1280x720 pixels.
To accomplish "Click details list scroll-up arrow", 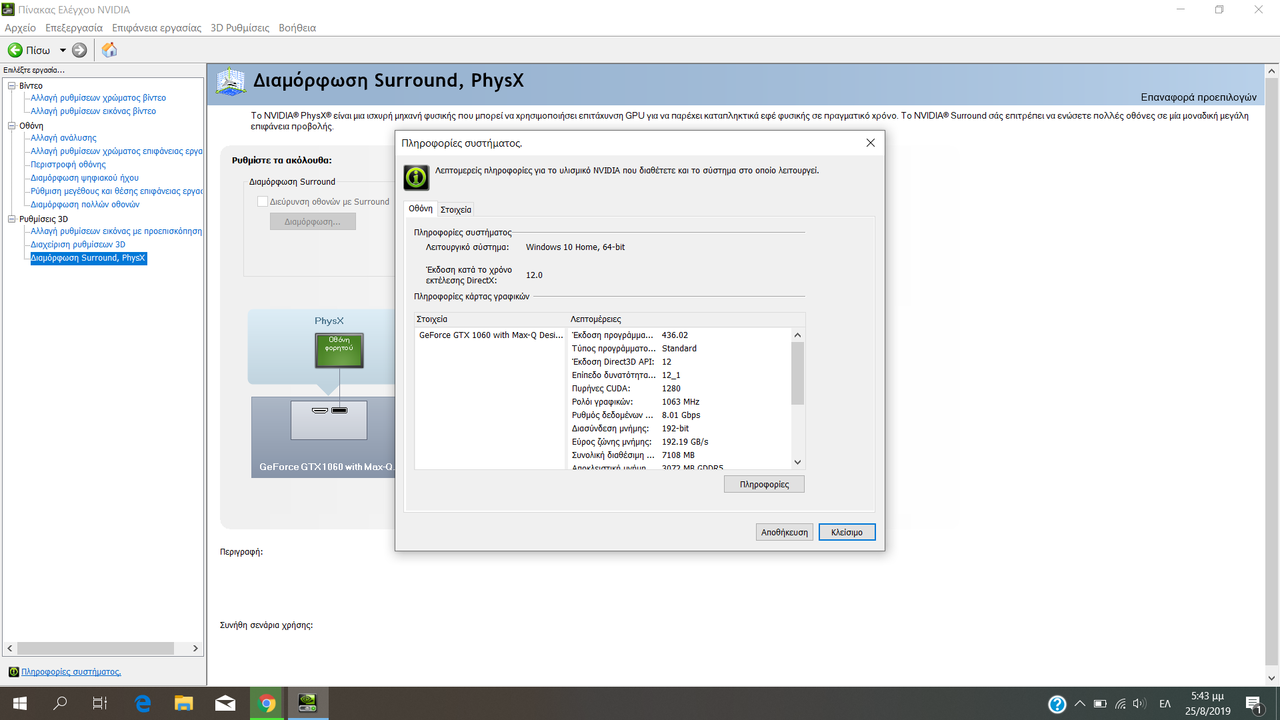I will pyautogui.click(x=797, y=335).
